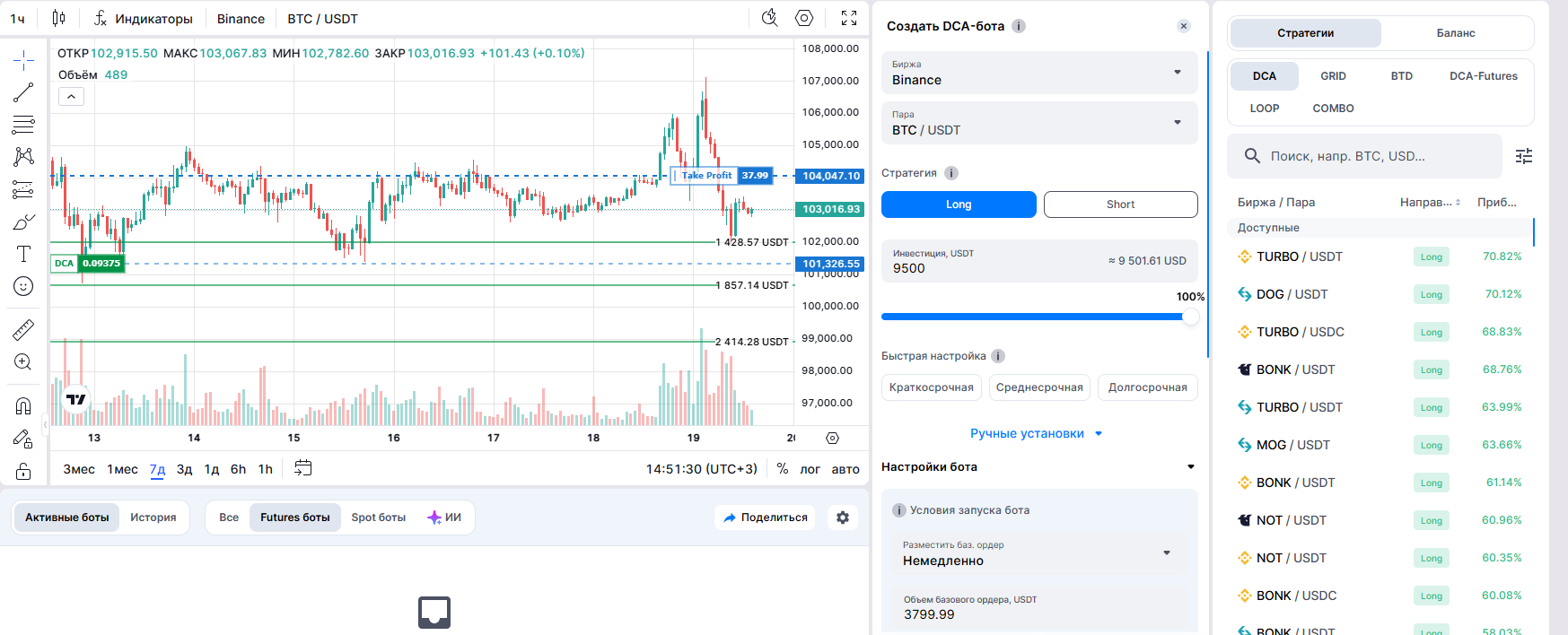This screenshot has width=1568, height=635.
Task: Switch to Spot боты filter
Action: [x=378, y=518]
